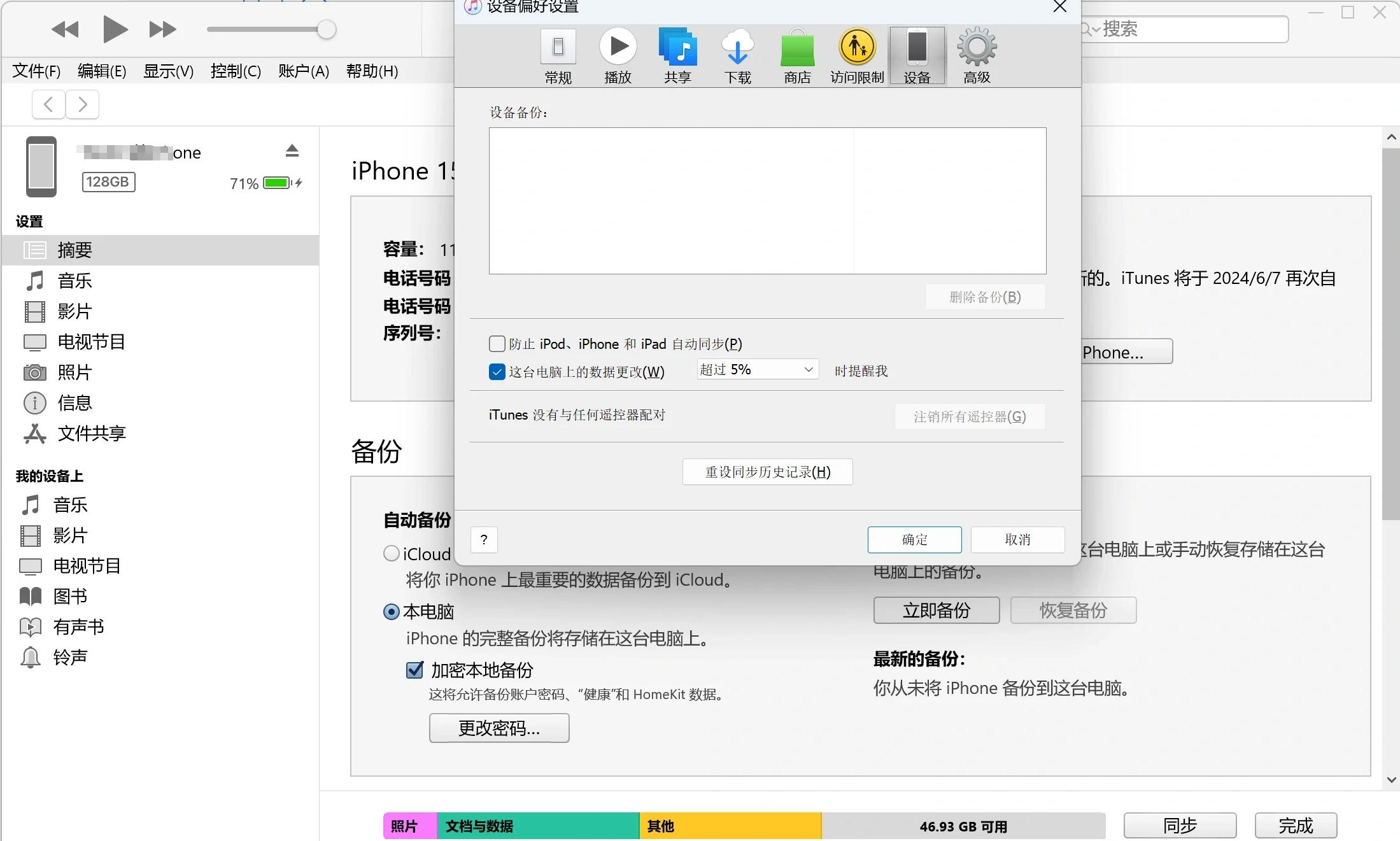Open the 文件(F) menu
The image size is (1400, 841).
tap(36, 71)
